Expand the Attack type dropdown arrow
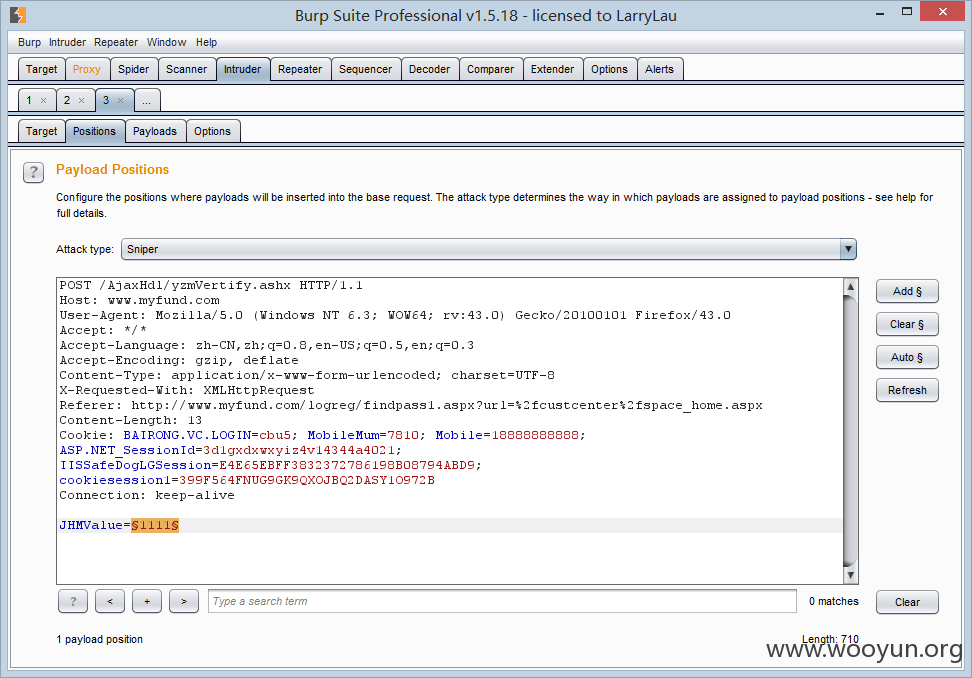The height and width of the screenshot is (678, 972). point(848,249)
